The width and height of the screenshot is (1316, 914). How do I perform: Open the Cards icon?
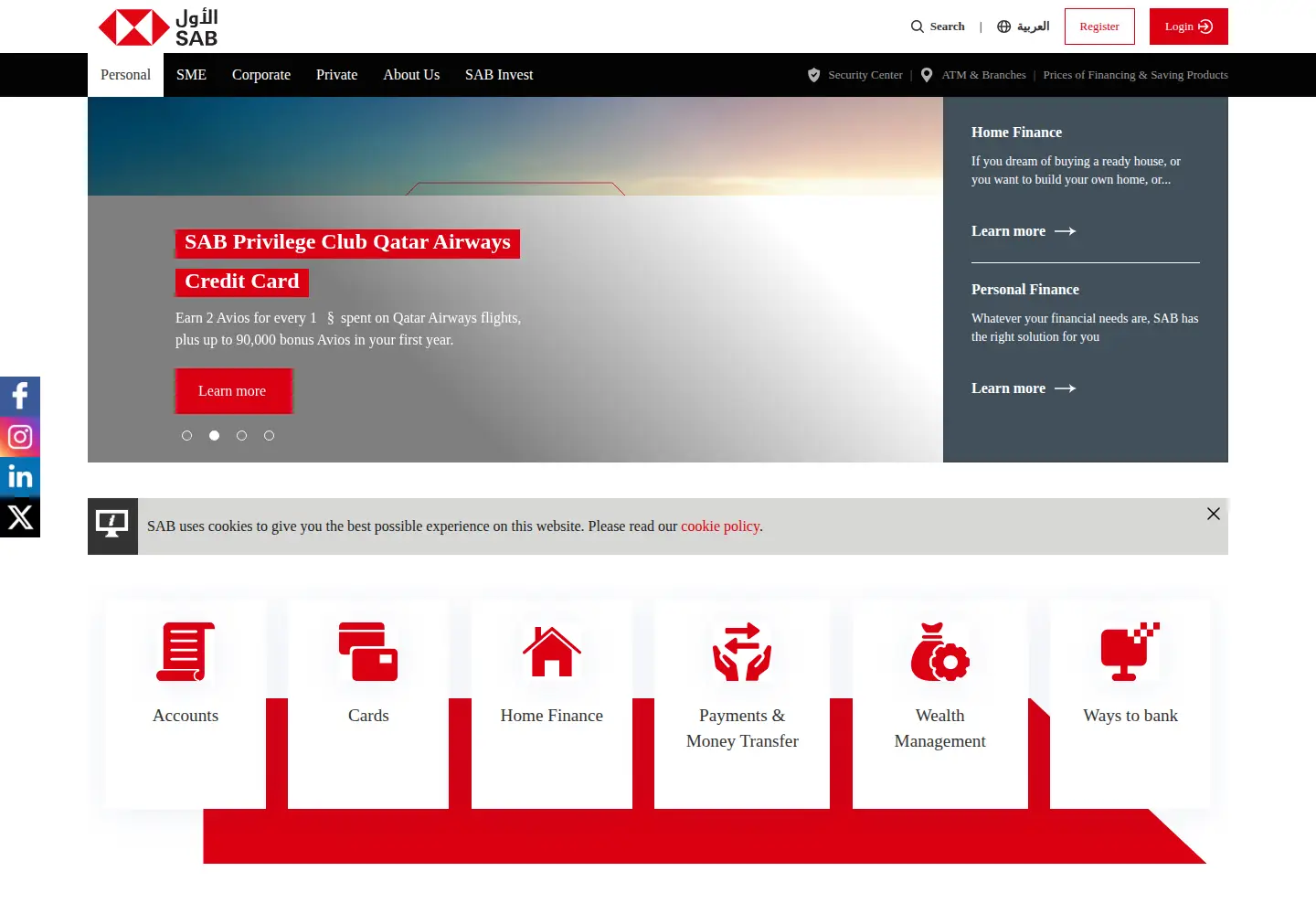(368, 652)
